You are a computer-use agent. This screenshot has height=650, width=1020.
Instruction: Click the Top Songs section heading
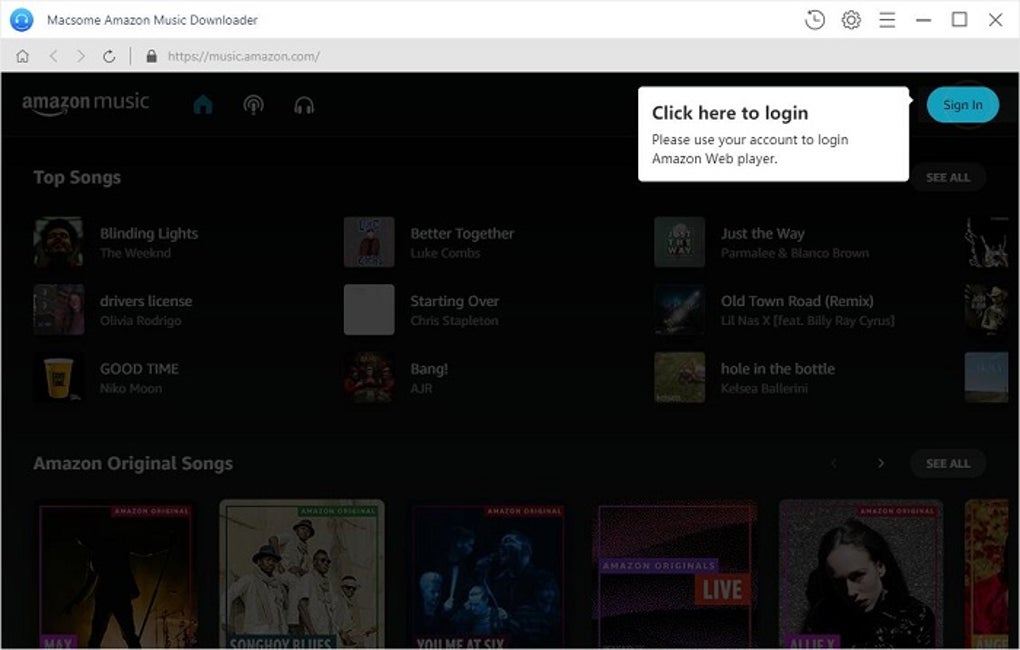point(77,178)
